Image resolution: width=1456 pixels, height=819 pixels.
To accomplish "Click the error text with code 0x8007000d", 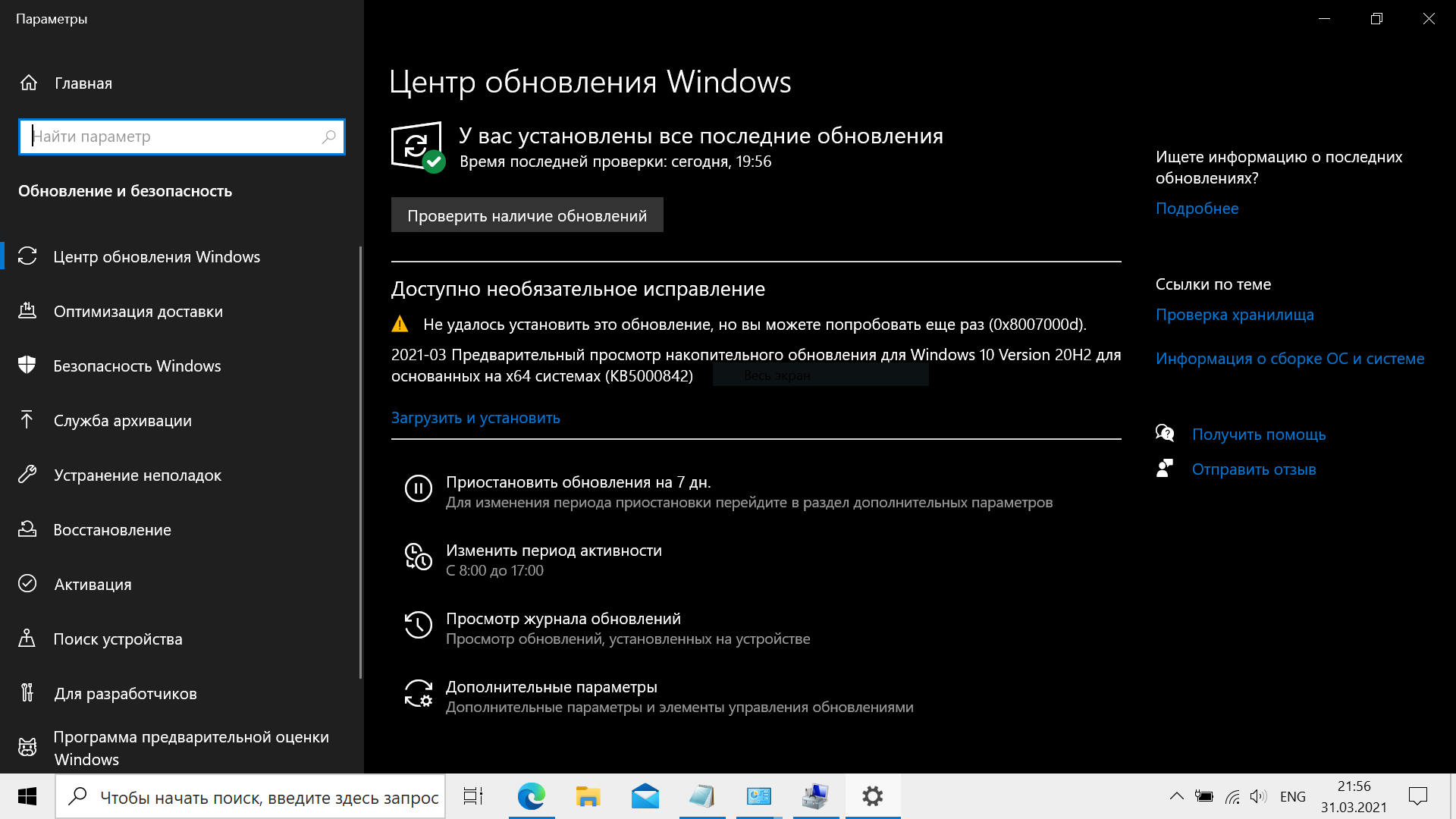I will (755, 325).
